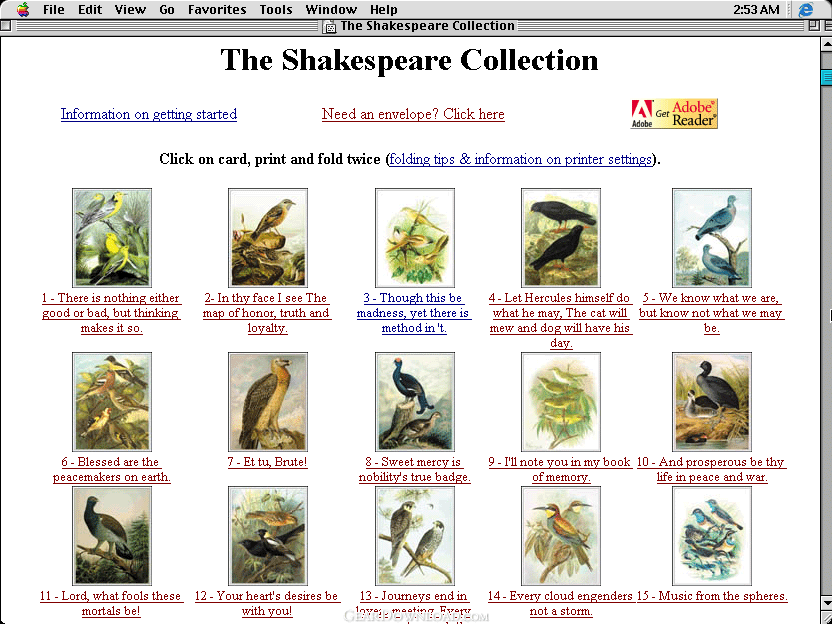Click the window zoom box in title bar
832x624 pixels.
click(813, 26)
